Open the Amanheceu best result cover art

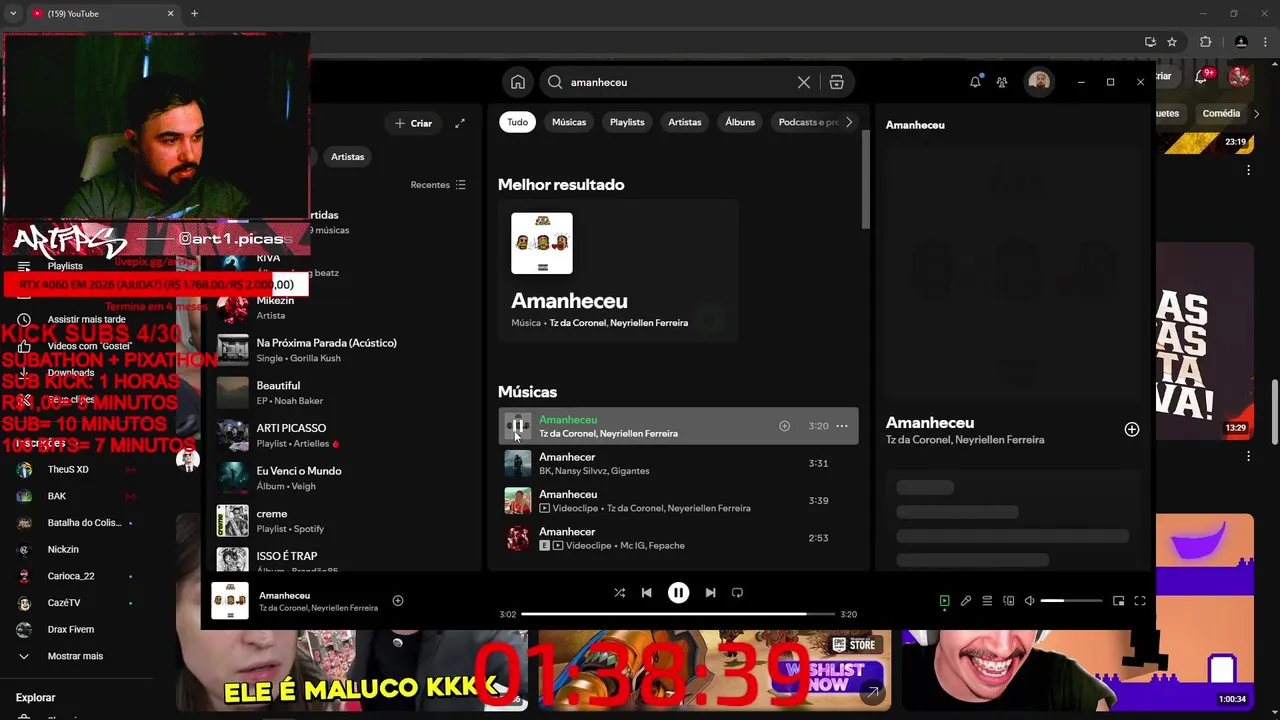542,243
